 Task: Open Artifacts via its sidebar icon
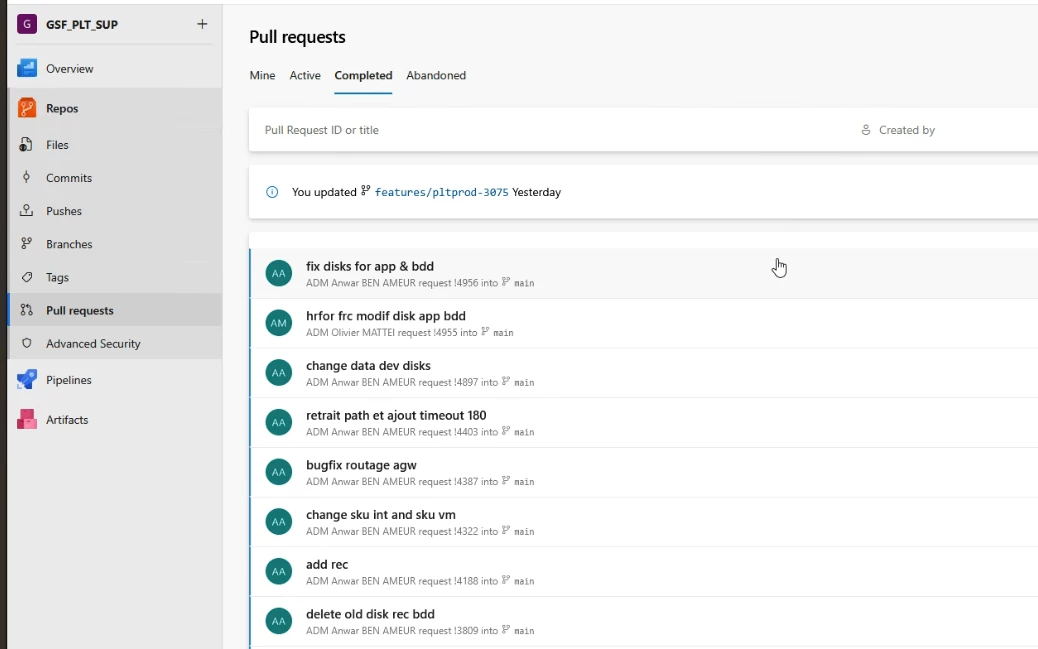27,420
